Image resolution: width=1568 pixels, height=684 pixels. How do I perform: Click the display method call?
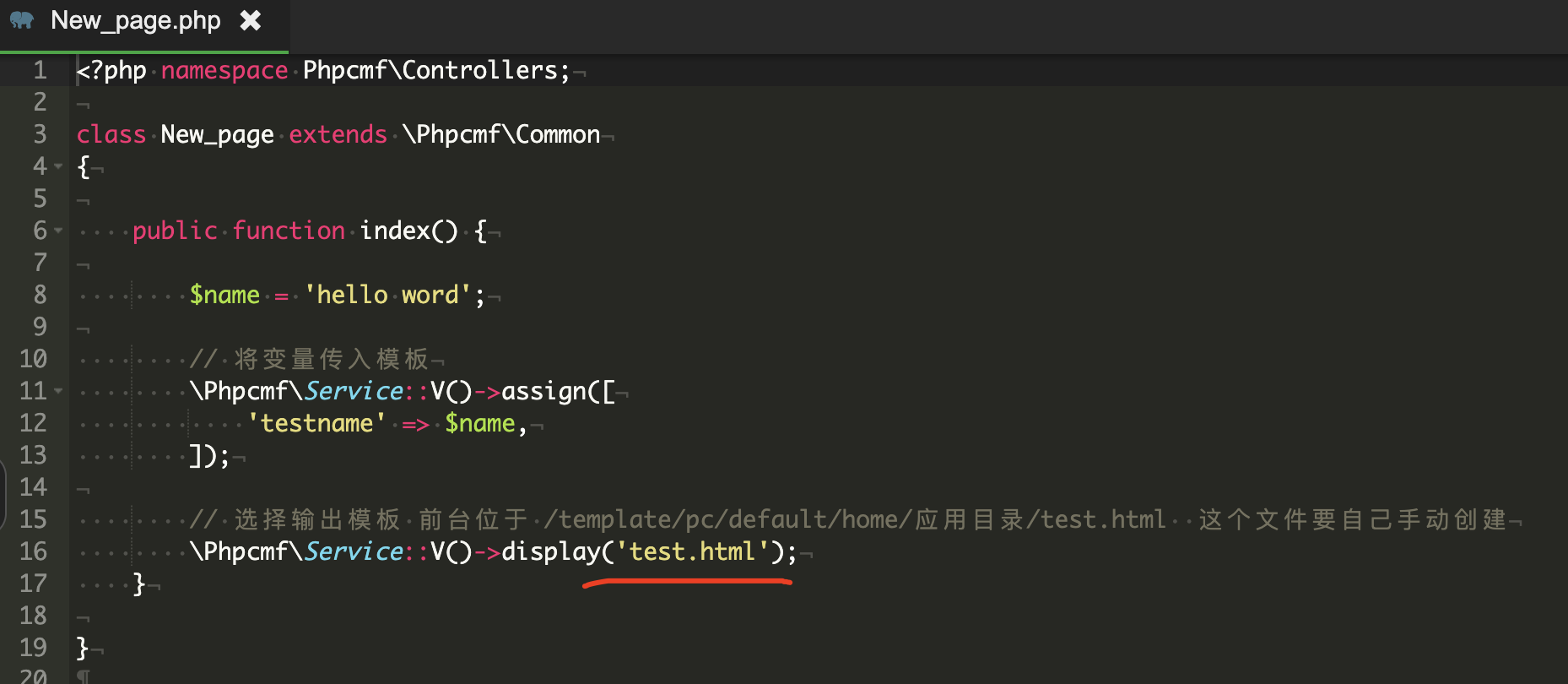coord(550,551)
